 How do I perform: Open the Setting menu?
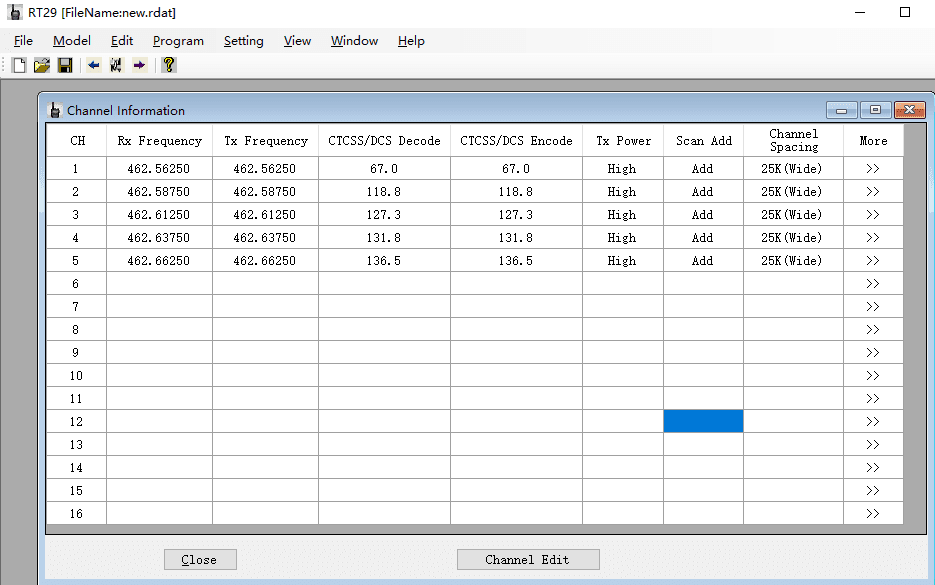(243, 41)
